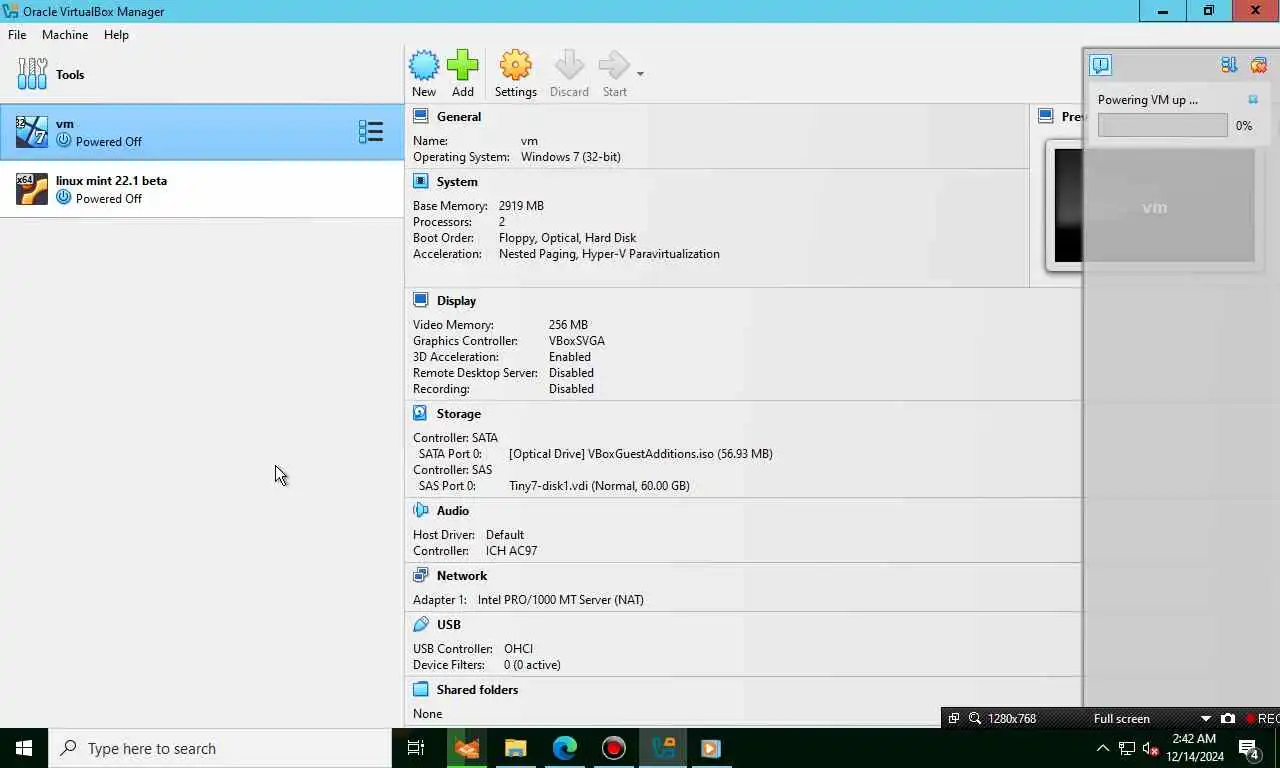This screenshot has width=1280, height=768.
Task: Open File Explorer from the taskbar
Action: [515, 748]
